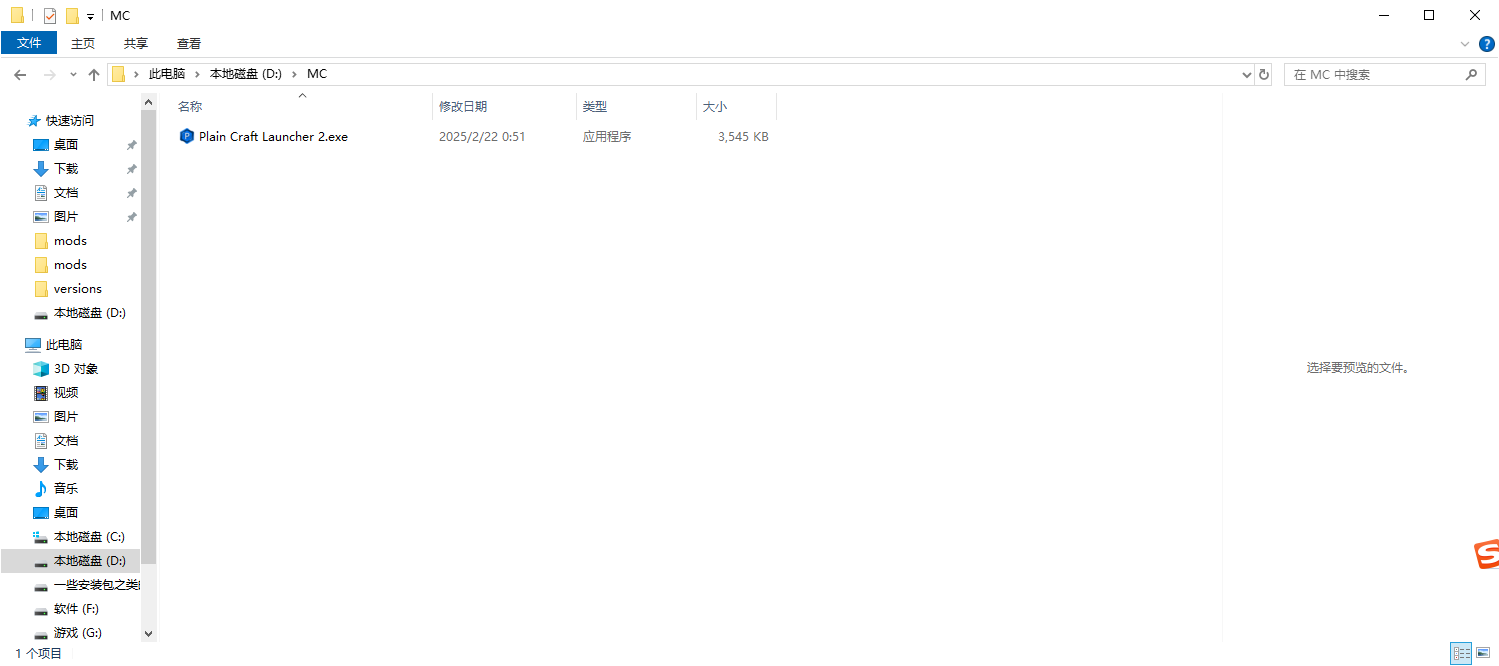This screenshot has height=666, width=1499.
Task: Switch to large icons view layout
Action: (1483, 653)
